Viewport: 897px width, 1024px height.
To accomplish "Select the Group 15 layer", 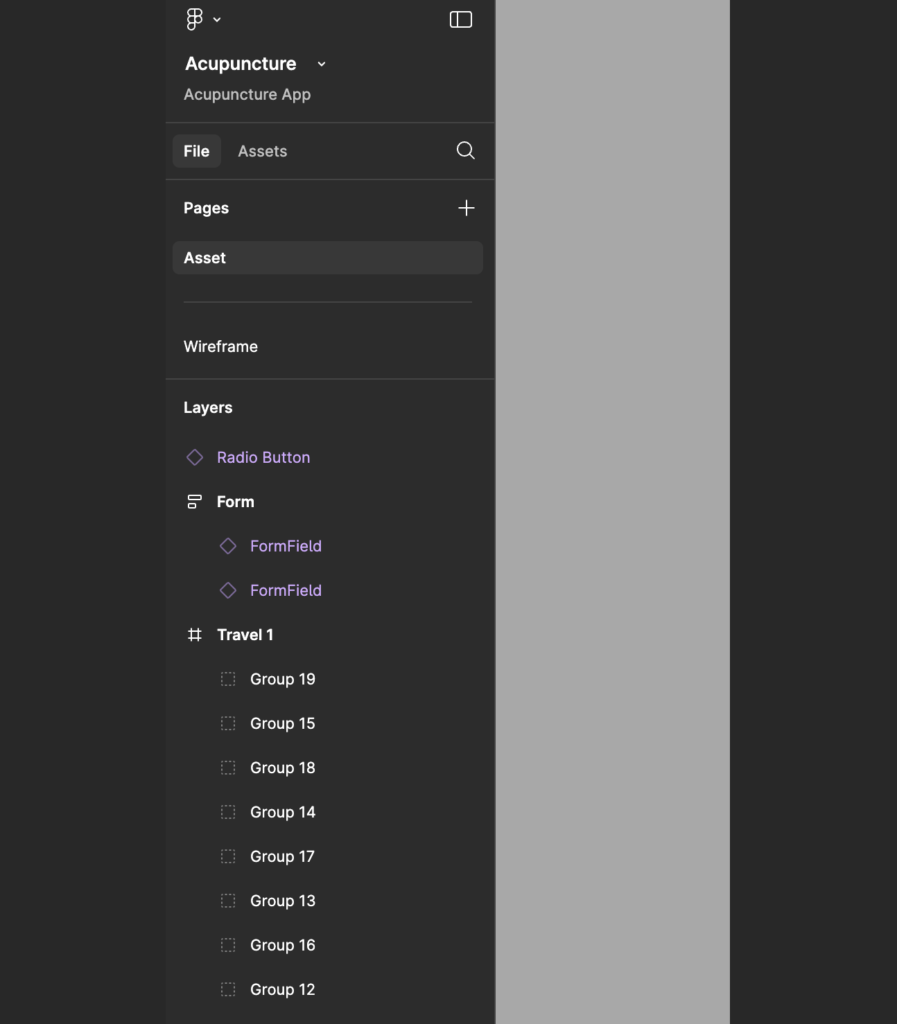I will (x=282, y=724).
